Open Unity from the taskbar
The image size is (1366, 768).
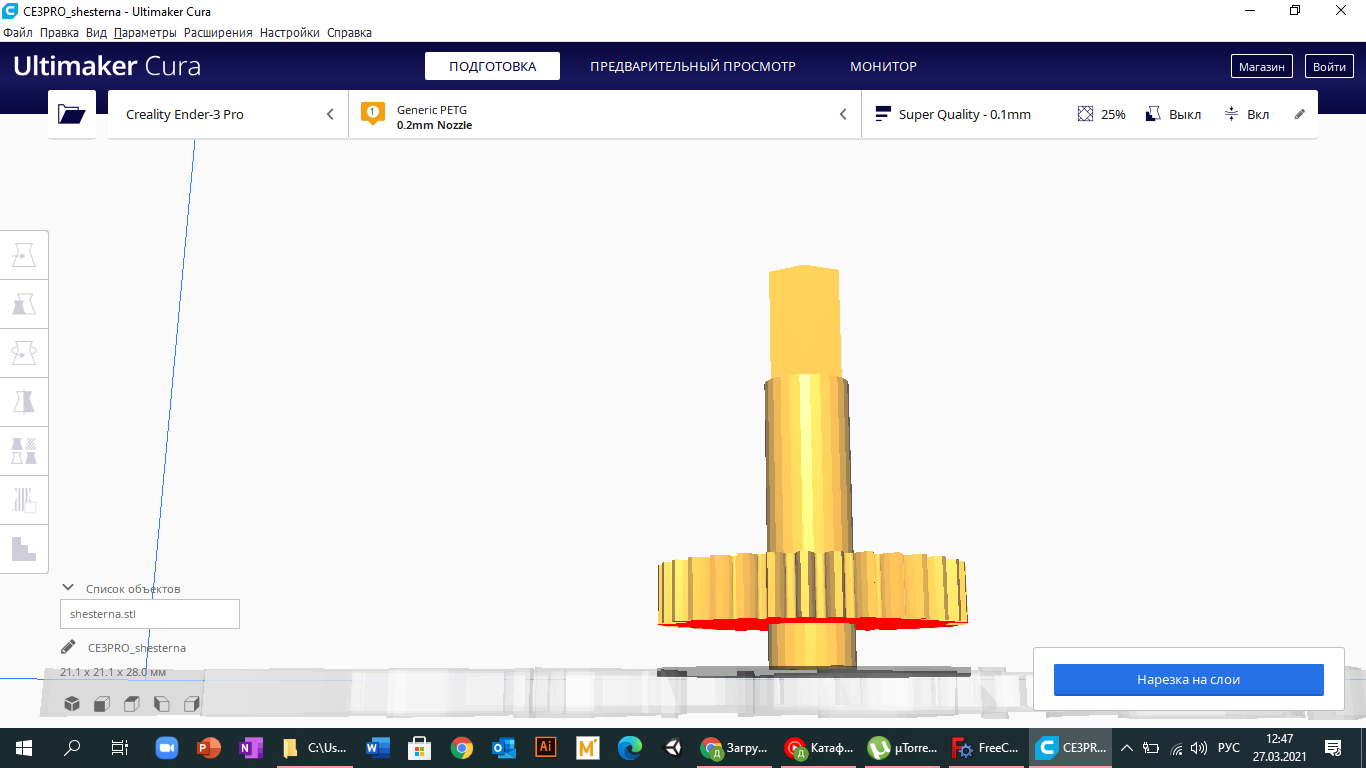[x=672, y=747]
